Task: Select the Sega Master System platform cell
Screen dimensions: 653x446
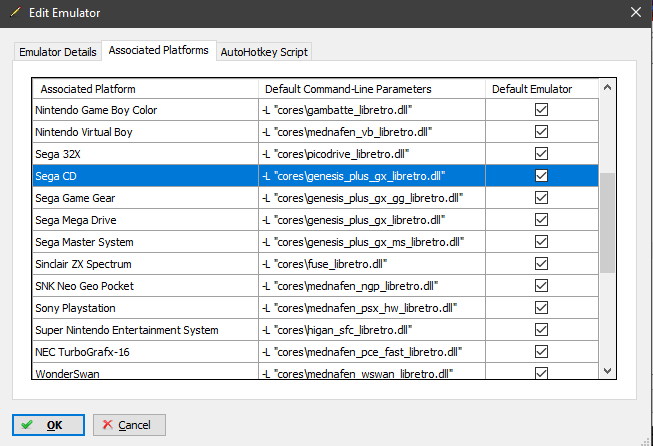Action: pyautogui.click(x=145, y=242)
